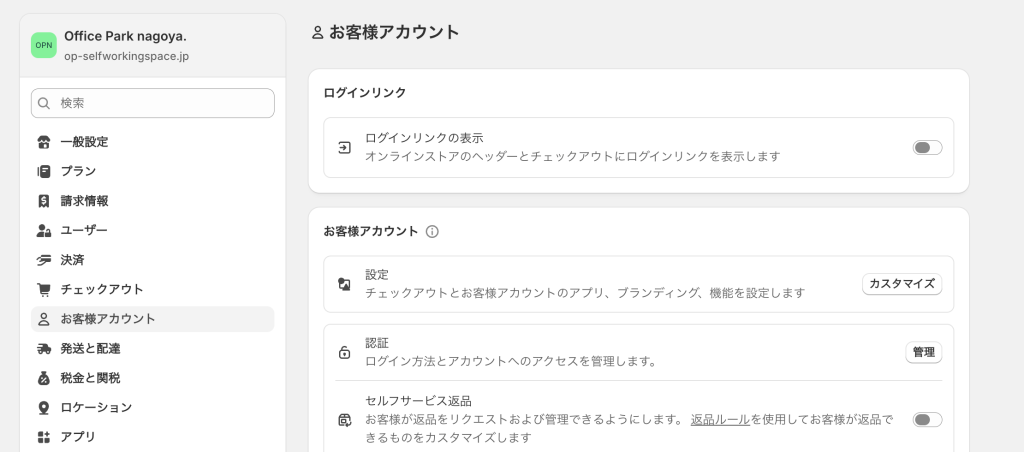Click the プラン sidebar icon
This screenshot has height=452, width=1024.
tap(44, 171)
